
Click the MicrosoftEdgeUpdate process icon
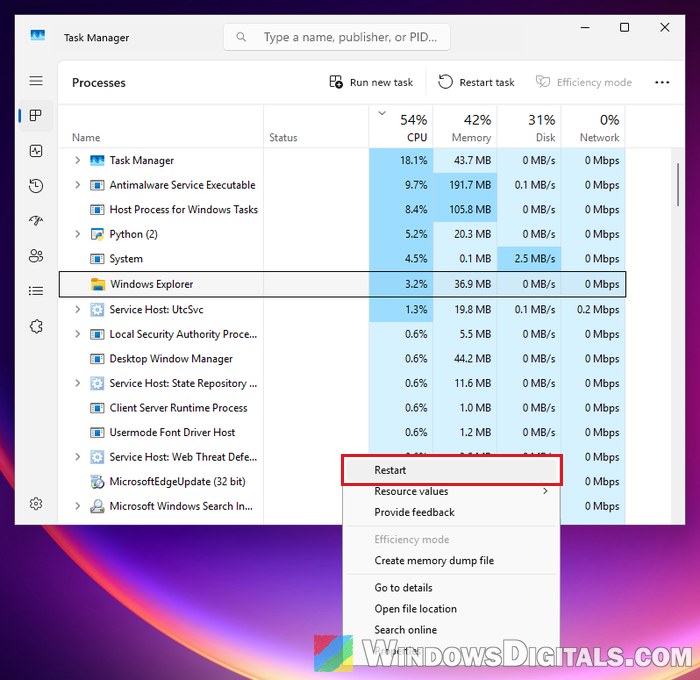click(97, 481)
